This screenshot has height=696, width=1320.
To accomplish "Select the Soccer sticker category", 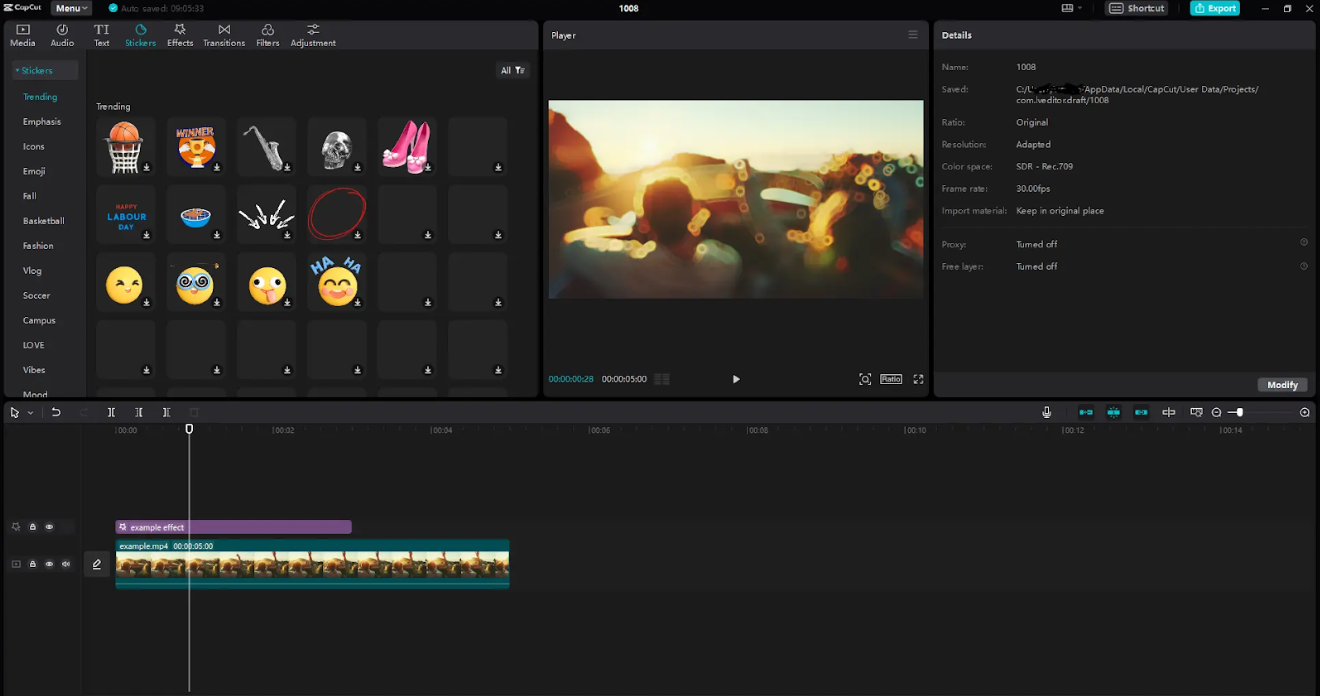I will click(36, 296).
